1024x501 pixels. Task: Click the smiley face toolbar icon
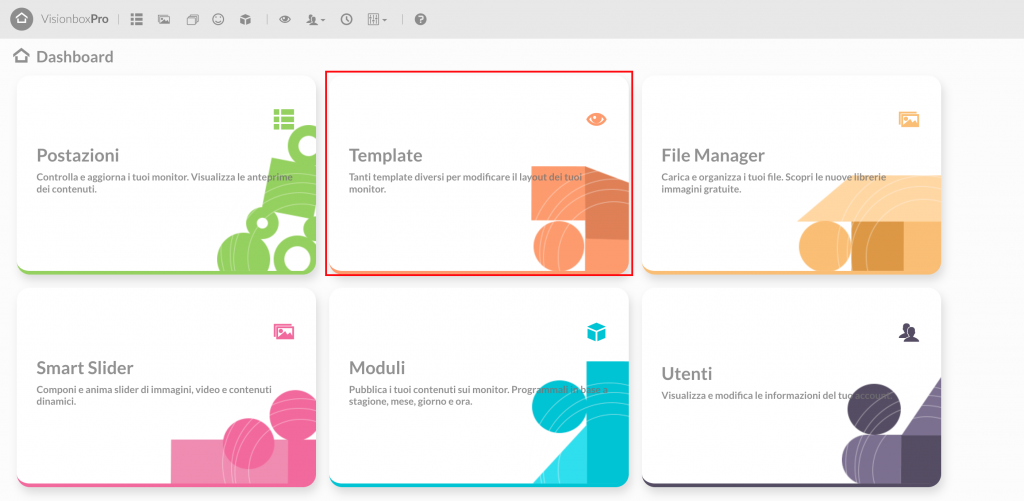218,19
